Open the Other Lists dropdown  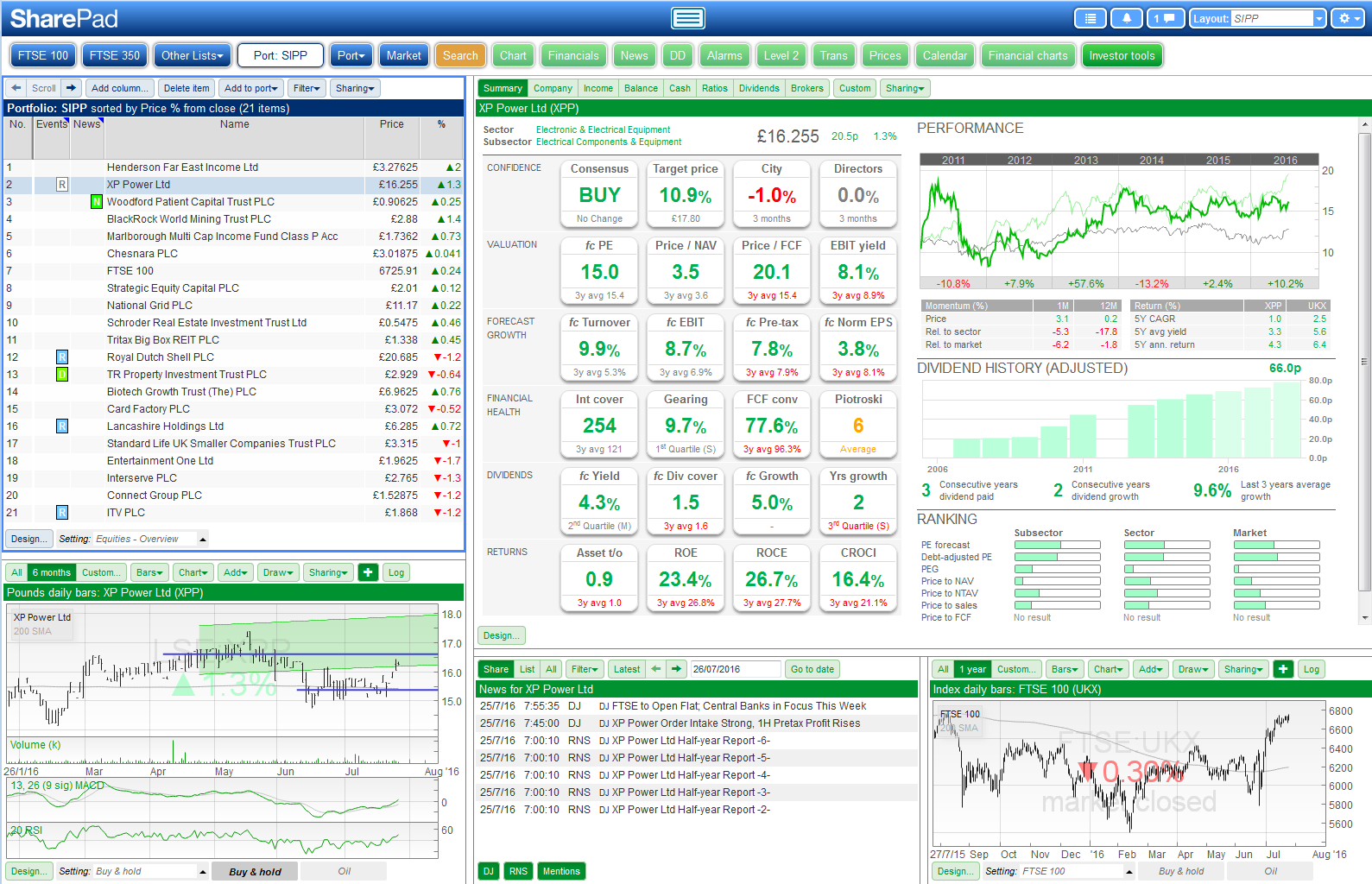click(x=192, y=55)
